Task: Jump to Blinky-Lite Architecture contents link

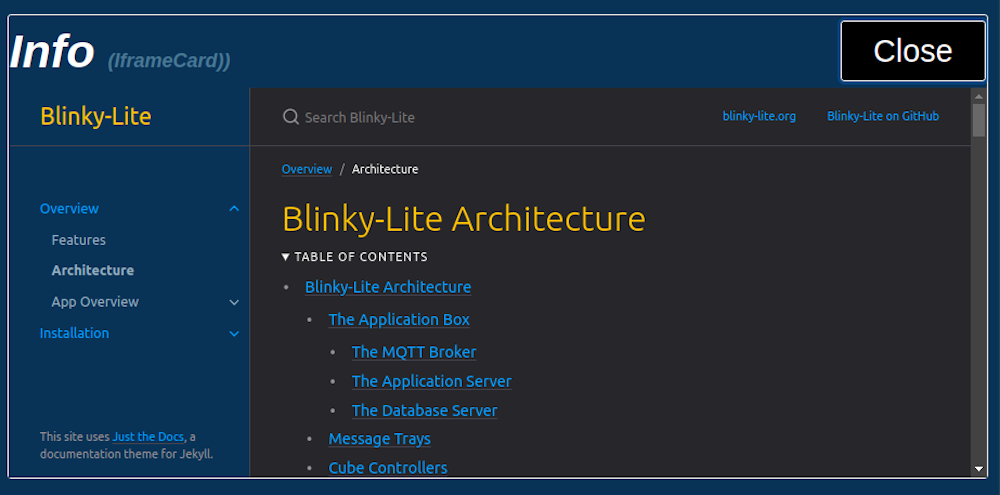Action: coord(388,287)
